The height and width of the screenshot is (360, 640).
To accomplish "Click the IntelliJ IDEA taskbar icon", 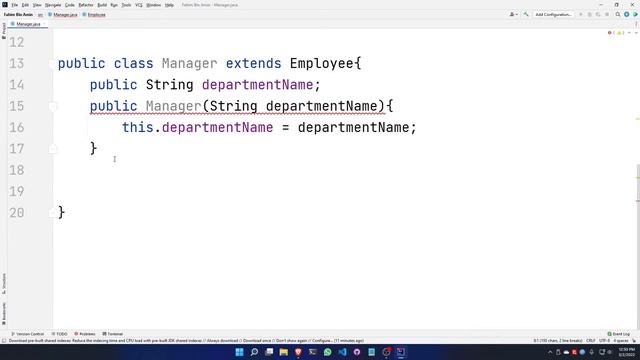I will point(401,352).
